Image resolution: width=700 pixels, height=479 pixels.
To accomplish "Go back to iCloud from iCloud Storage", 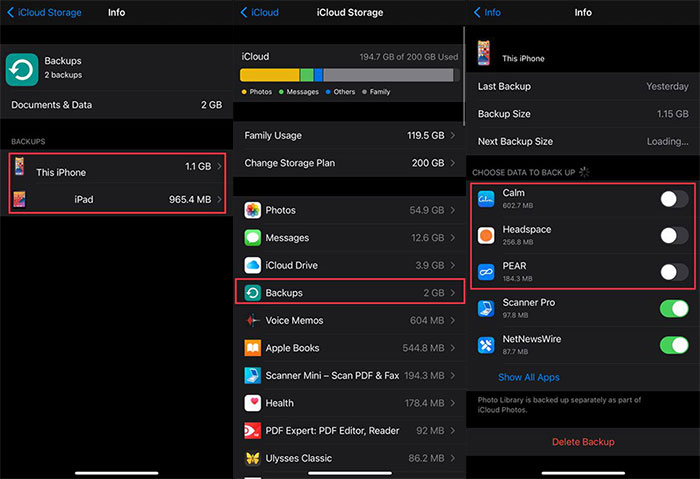I will (259, 12).
